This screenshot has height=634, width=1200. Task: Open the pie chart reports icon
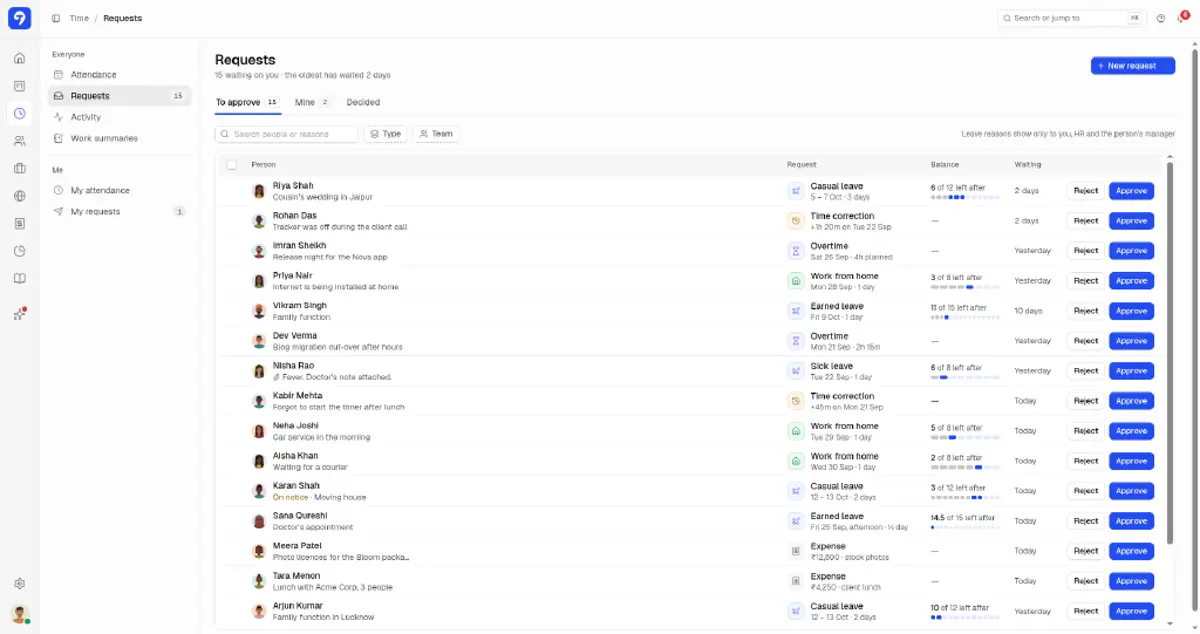(x=19, y=251)
